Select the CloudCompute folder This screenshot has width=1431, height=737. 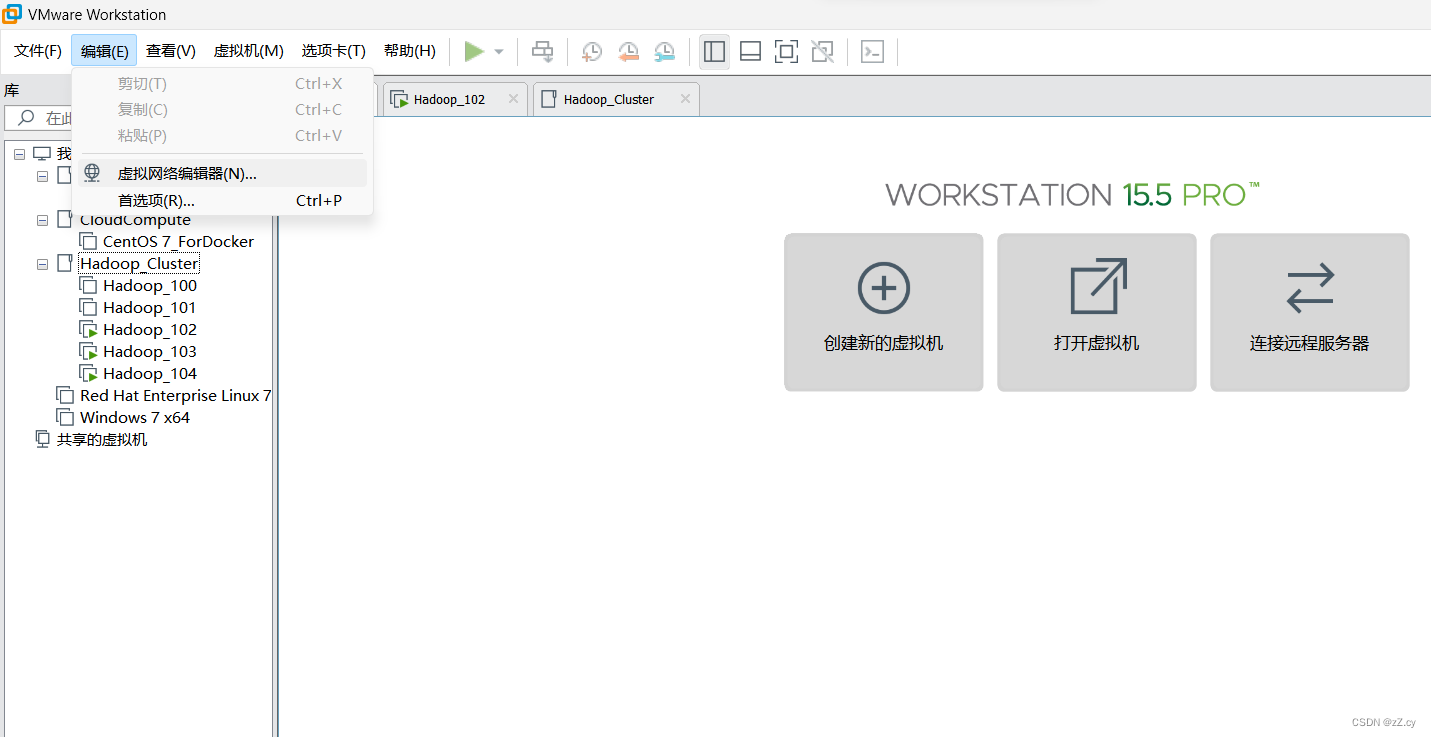(x=135, y=220)
